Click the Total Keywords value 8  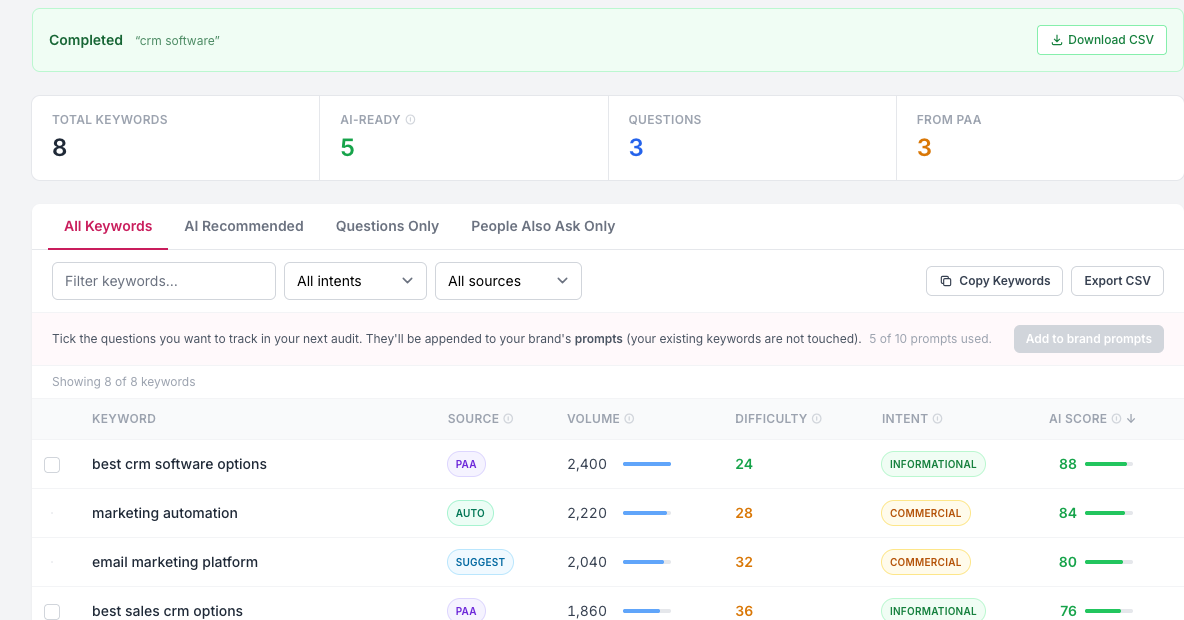coord(60,147)
